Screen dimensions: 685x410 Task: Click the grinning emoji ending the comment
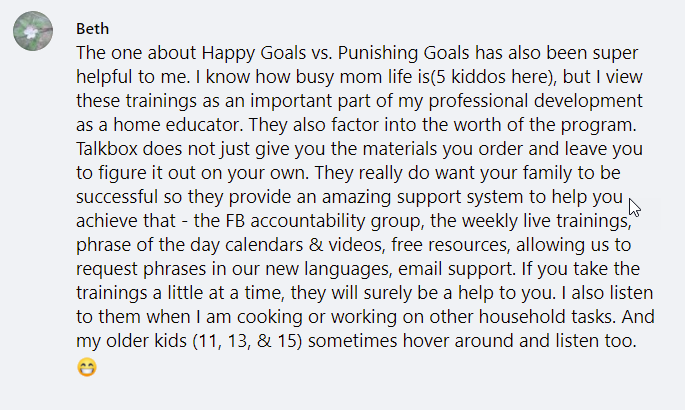click(x=86, y=367)
